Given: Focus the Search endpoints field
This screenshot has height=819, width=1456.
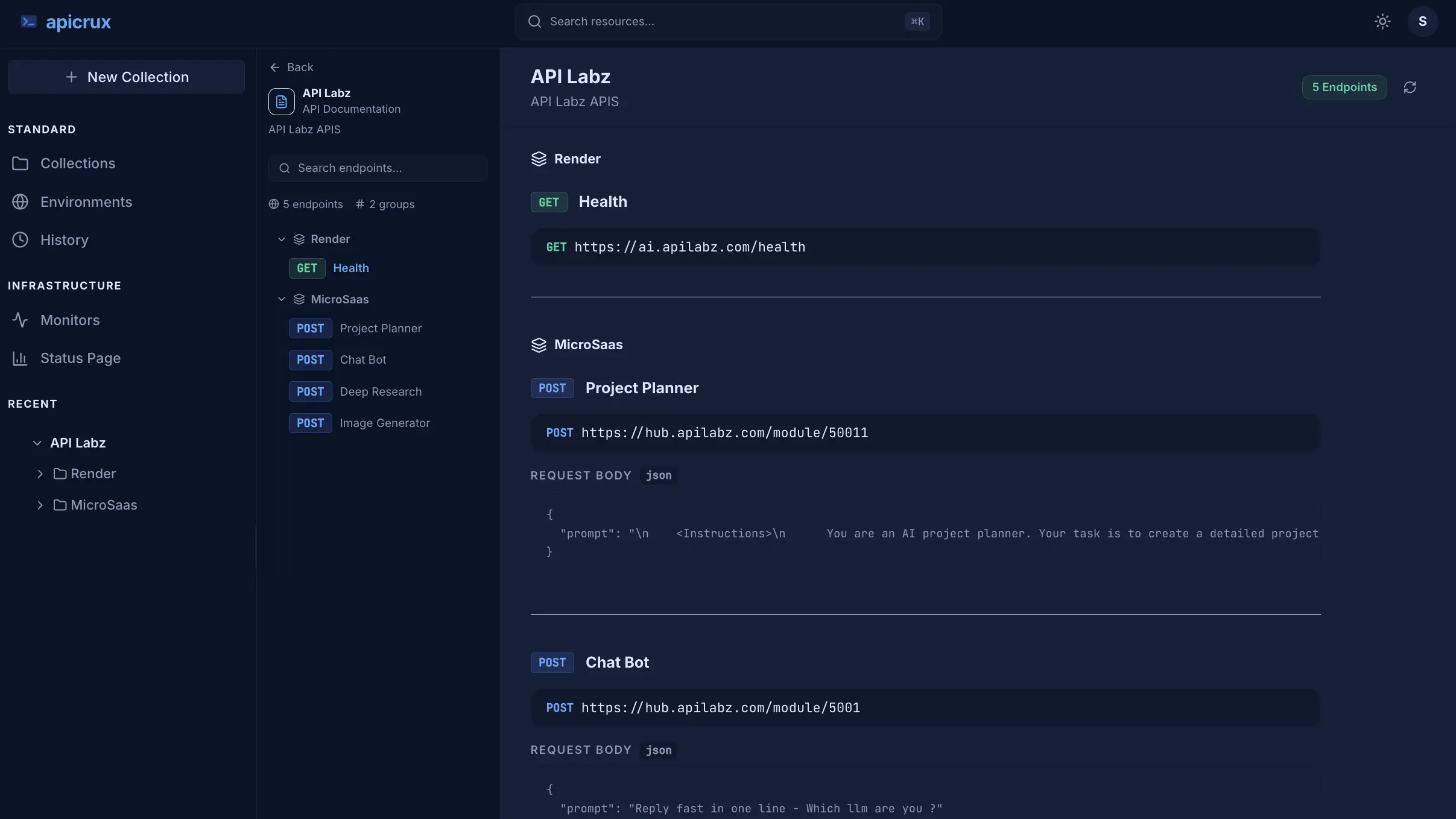Looking at the screenshot, I should click(378, 168).
